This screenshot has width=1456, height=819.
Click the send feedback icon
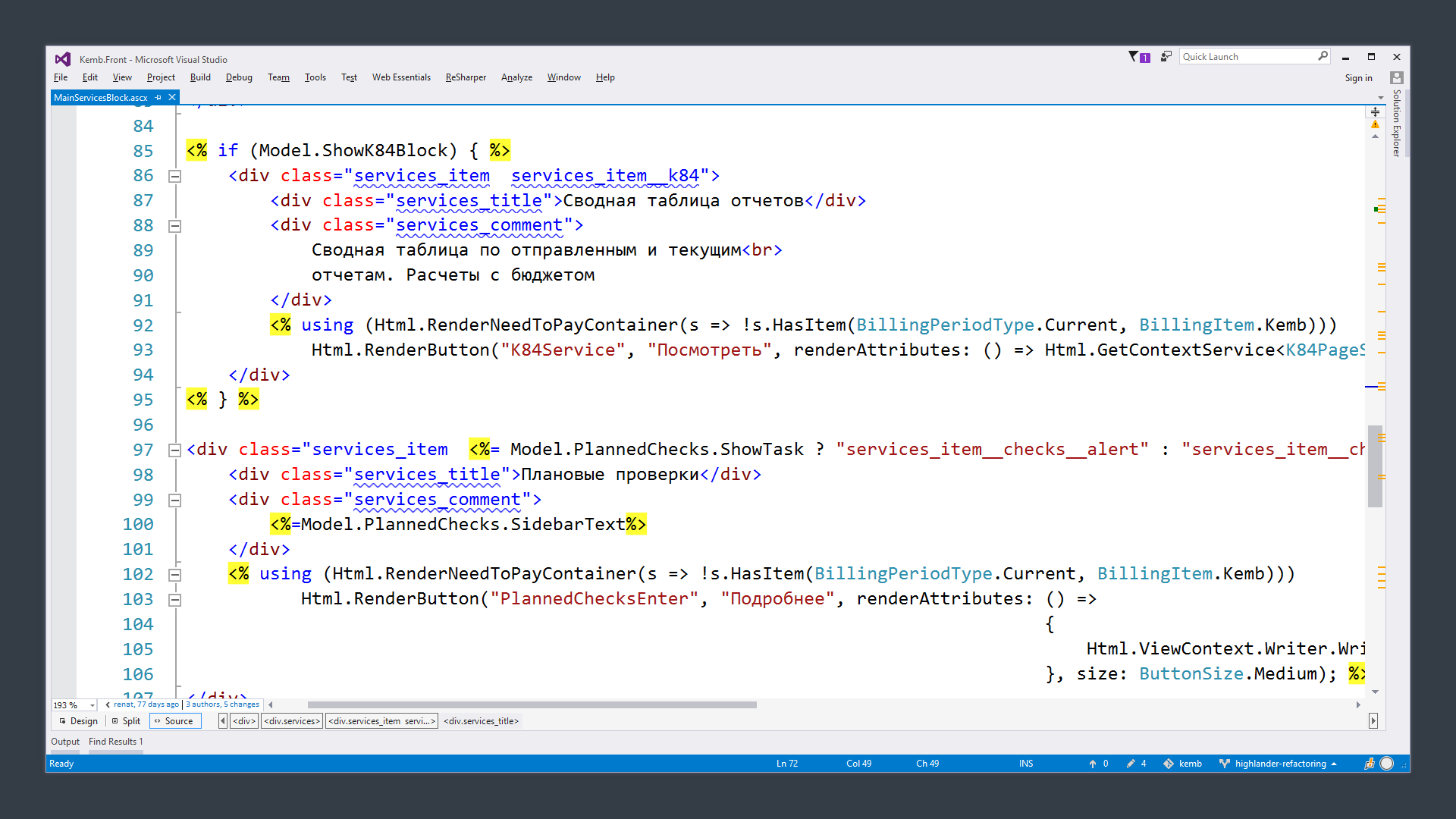click(1166, 56)
